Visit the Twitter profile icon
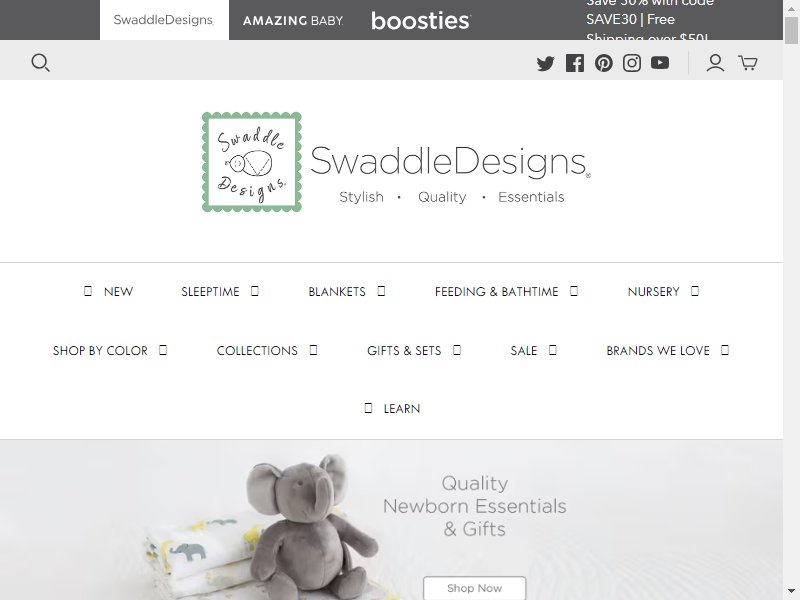 (545, 63)
